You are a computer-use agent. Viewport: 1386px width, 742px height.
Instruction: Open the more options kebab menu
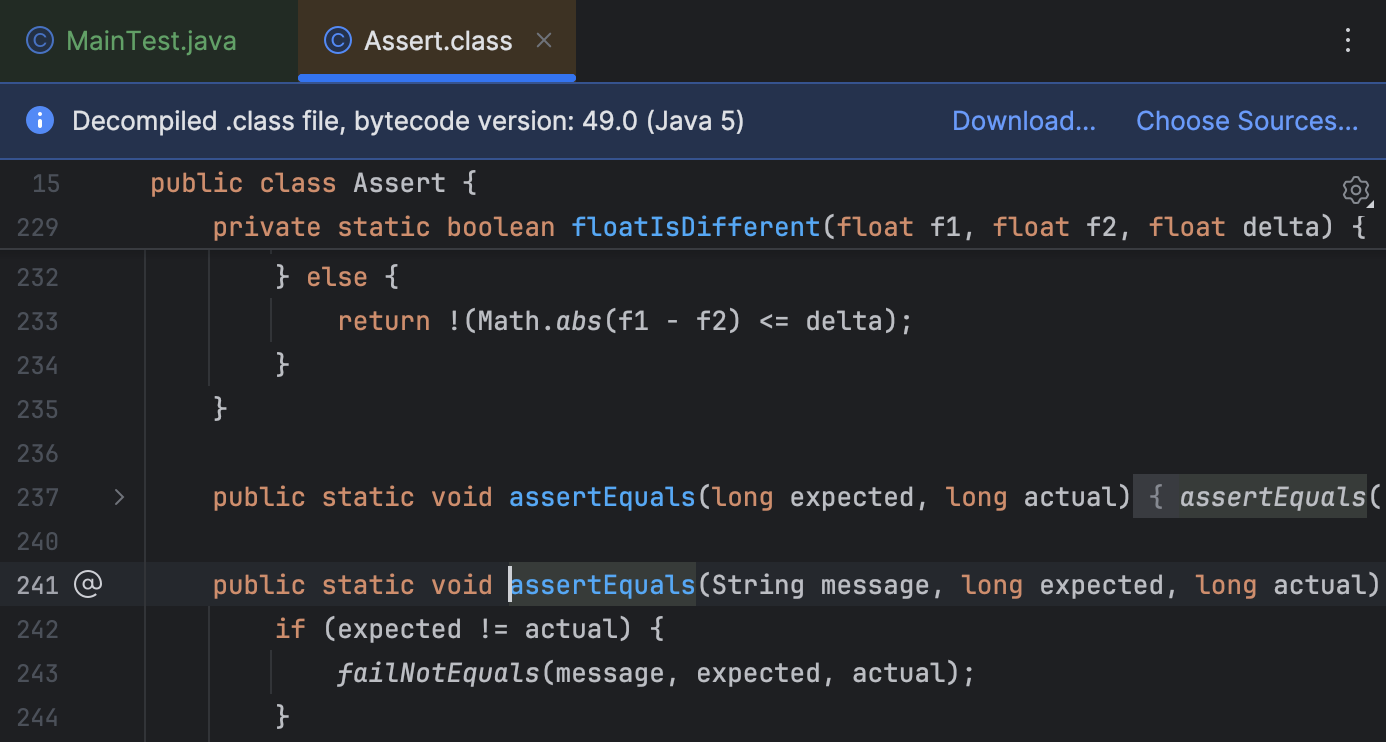click(x=1348, y=40)
